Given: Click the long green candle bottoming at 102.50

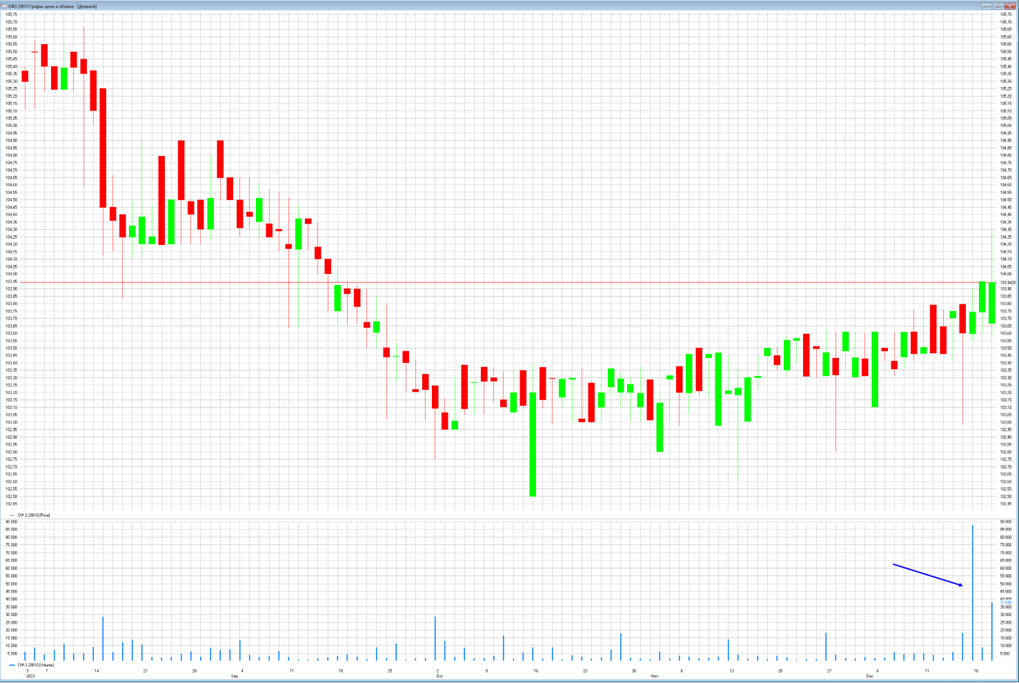Looking at the screenshot, I should pyautogui.click(x=533, y=444).
